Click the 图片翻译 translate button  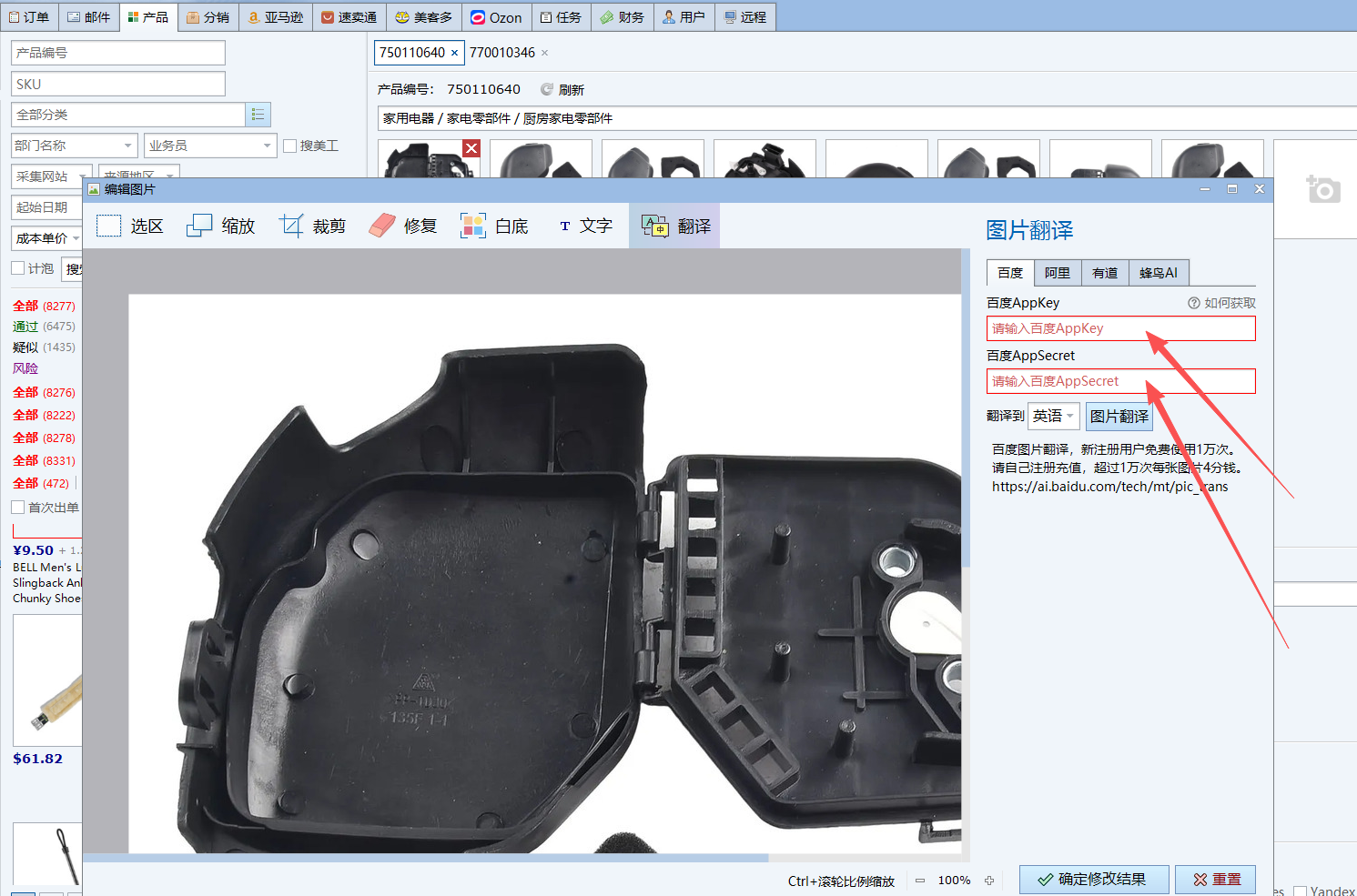1119,417
